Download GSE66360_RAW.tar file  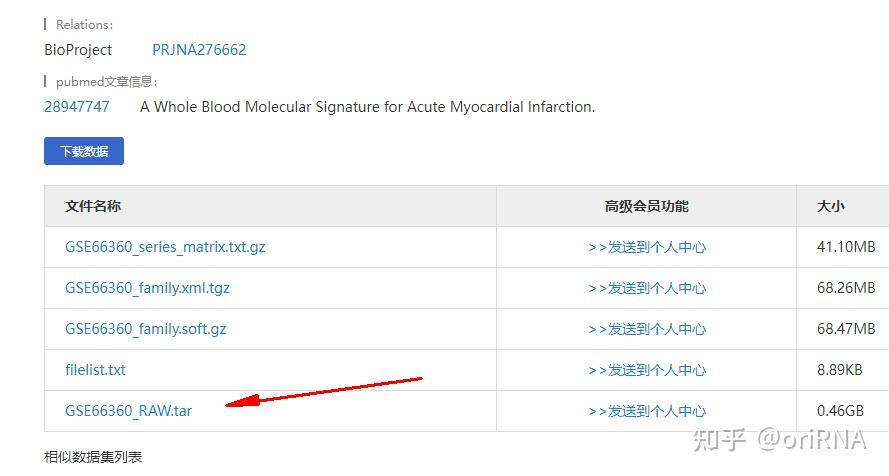click(x=129, y=411)
